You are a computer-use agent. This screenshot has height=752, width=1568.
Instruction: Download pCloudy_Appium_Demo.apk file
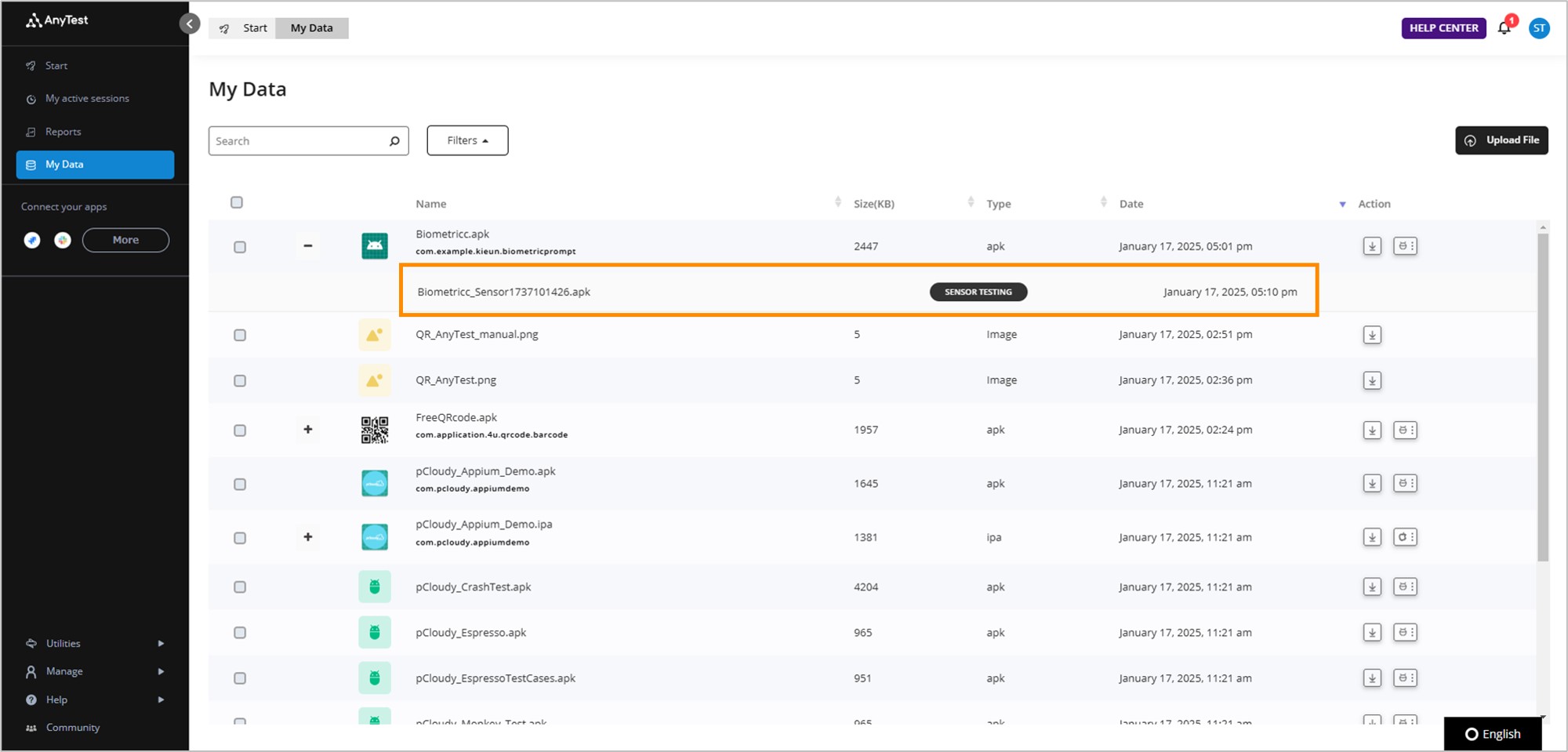tap(1372, 483)
